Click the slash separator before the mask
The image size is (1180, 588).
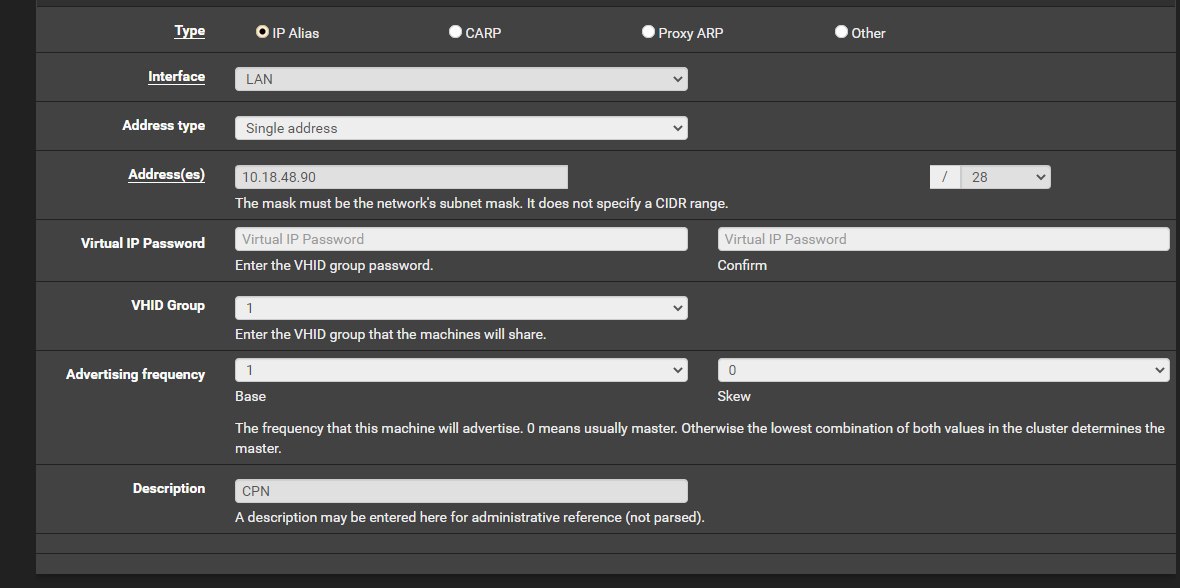coord(945,177)
